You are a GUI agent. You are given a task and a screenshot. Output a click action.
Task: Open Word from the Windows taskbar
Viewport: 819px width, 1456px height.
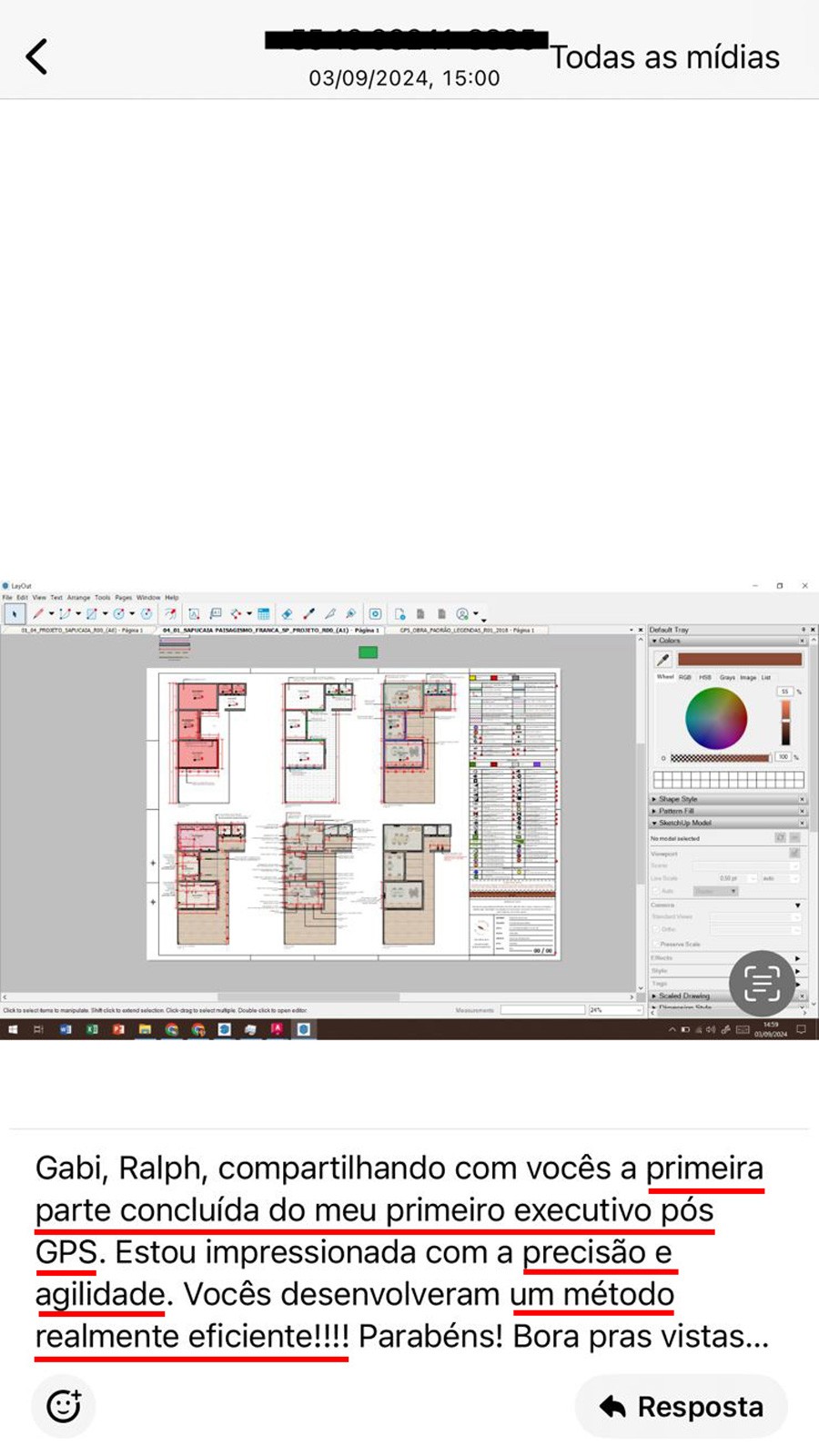point(66,1029)
